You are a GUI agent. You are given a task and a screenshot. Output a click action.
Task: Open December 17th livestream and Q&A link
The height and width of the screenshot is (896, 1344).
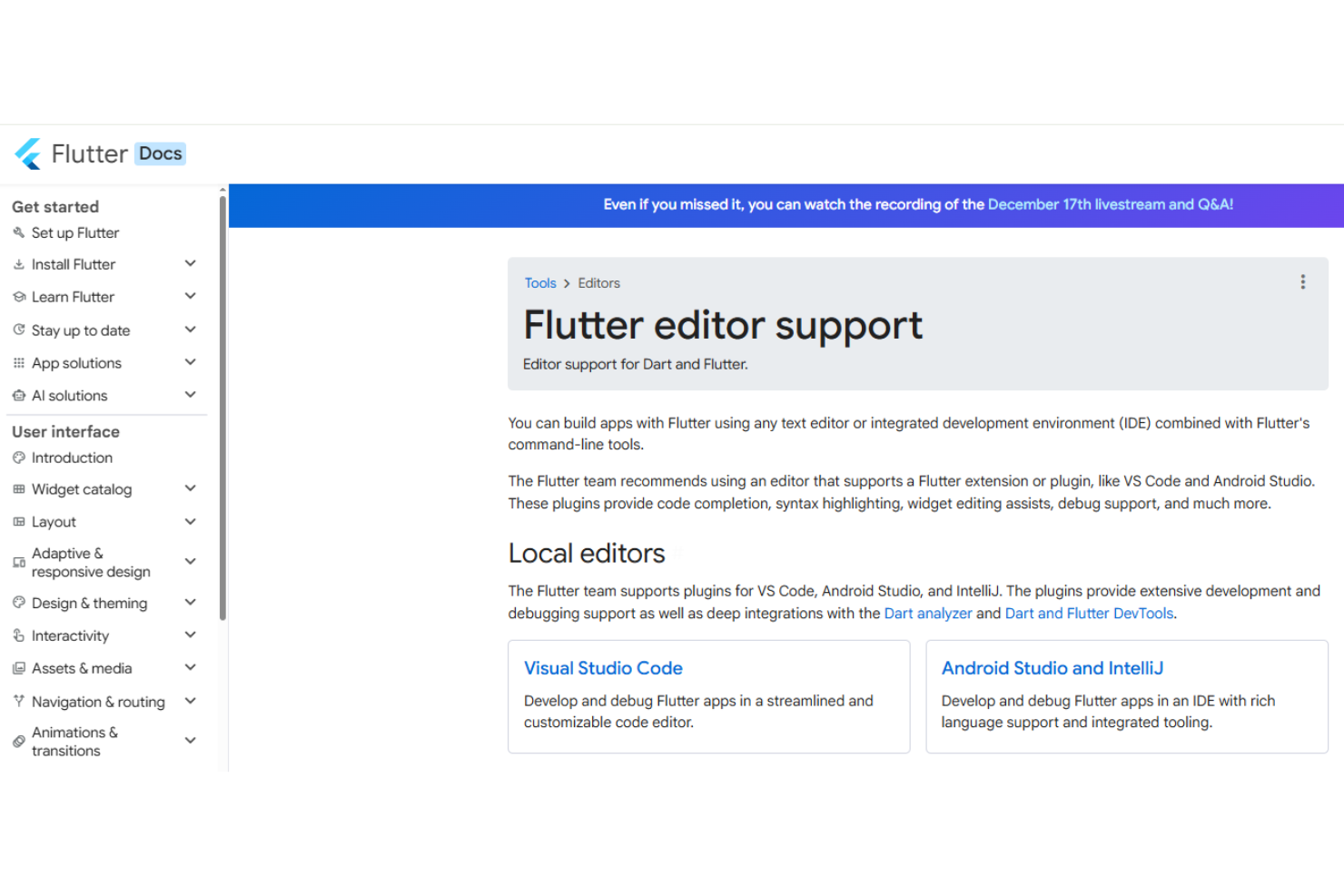tap(1111, 204)
